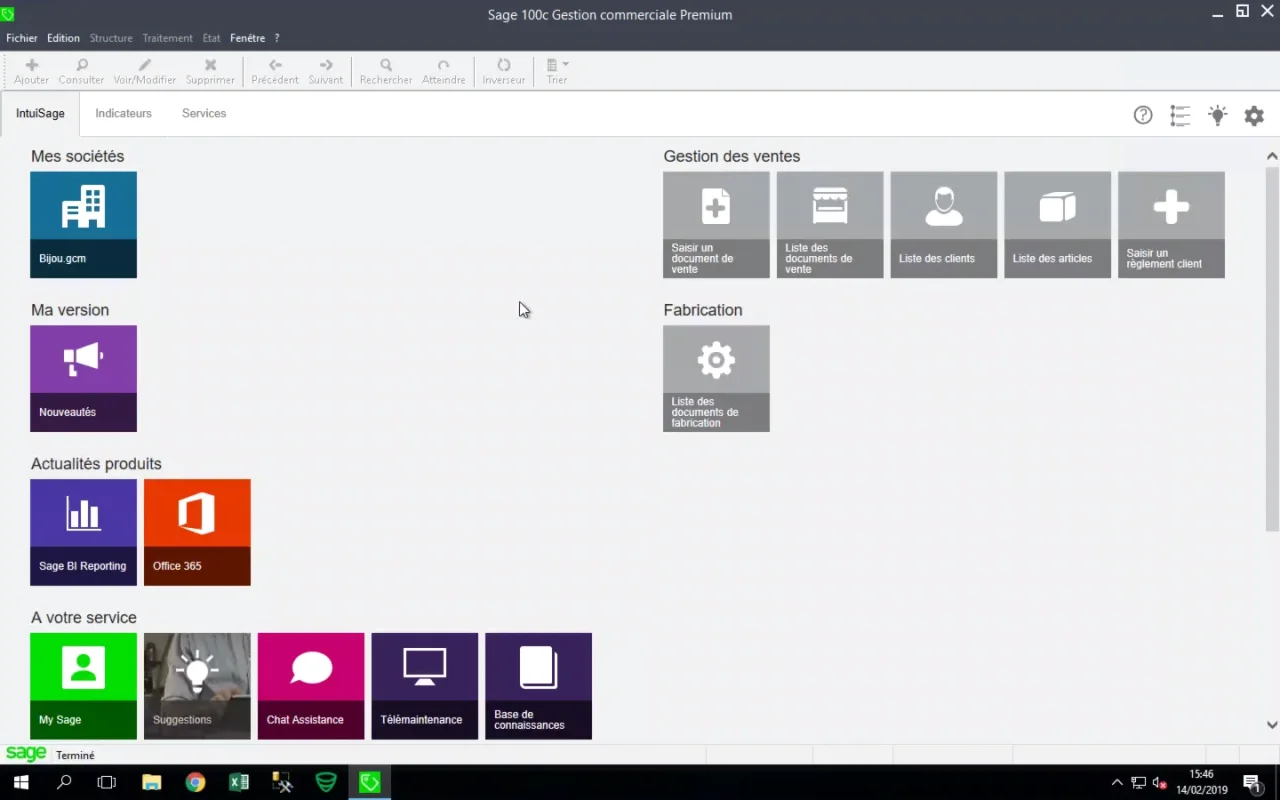
Task: Click the Rechercher toolbar button
Action: [x=386, y=71]
